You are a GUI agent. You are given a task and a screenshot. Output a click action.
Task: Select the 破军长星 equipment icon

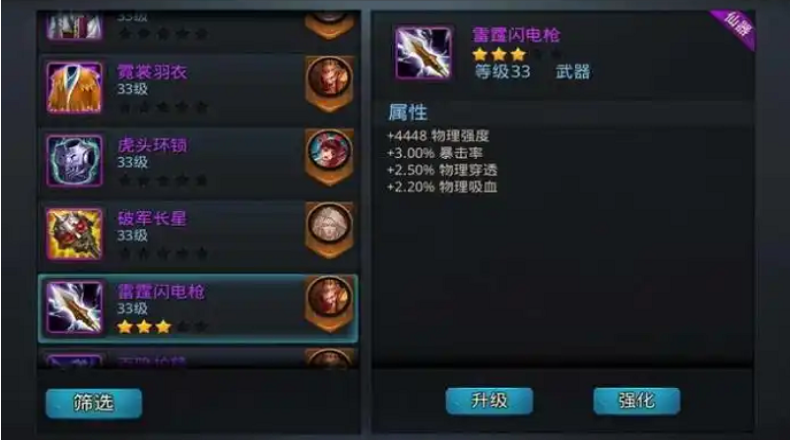click(75, 234)
